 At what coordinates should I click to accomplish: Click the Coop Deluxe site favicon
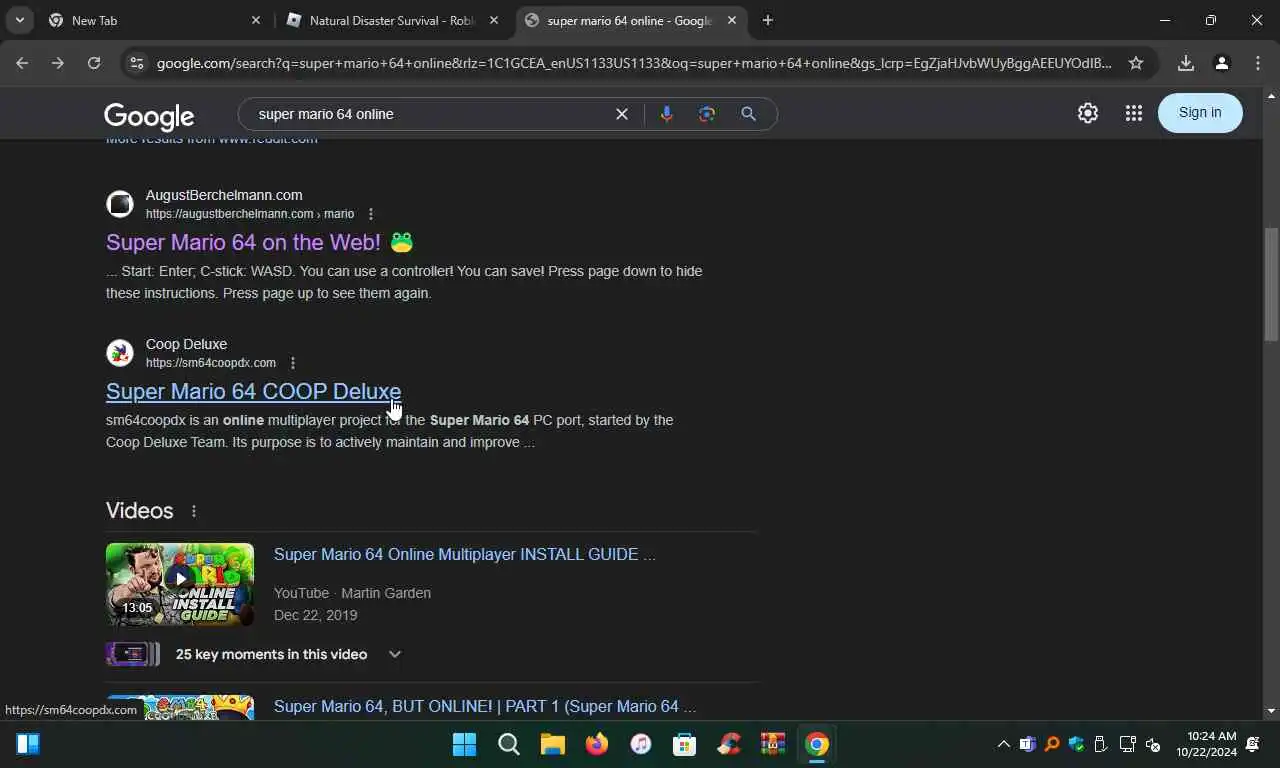click(x=120, y=353)
